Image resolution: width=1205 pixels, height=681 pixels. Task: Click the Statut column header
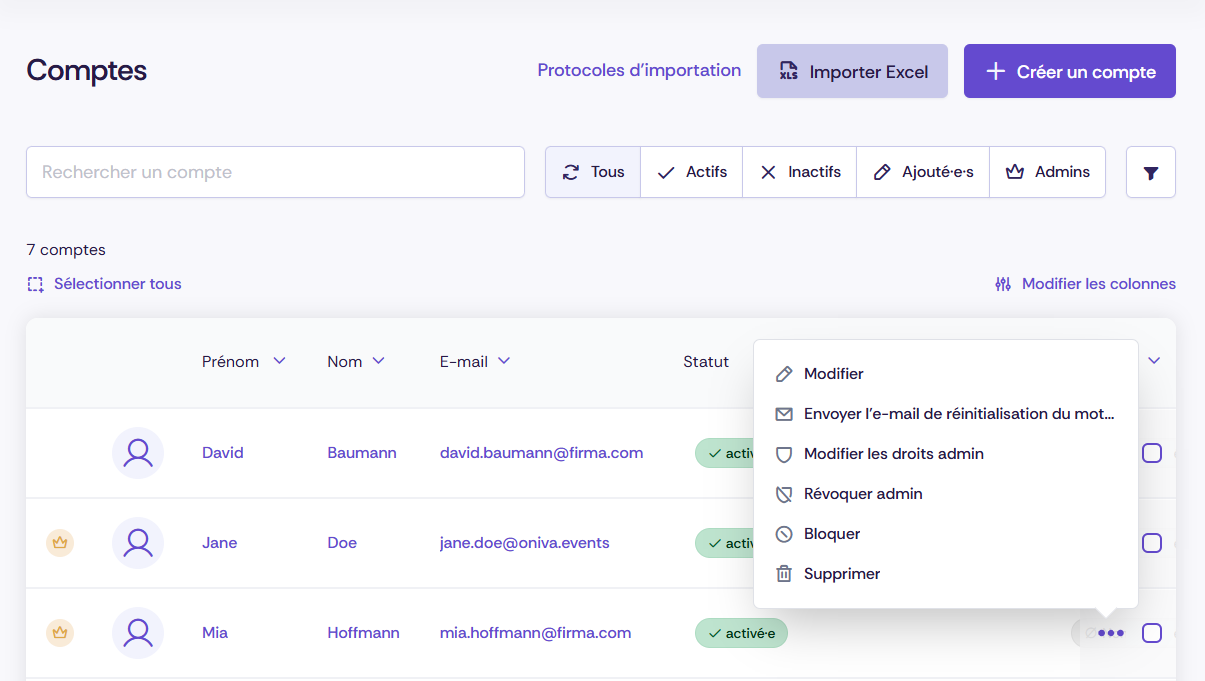(x=706, y=362)
